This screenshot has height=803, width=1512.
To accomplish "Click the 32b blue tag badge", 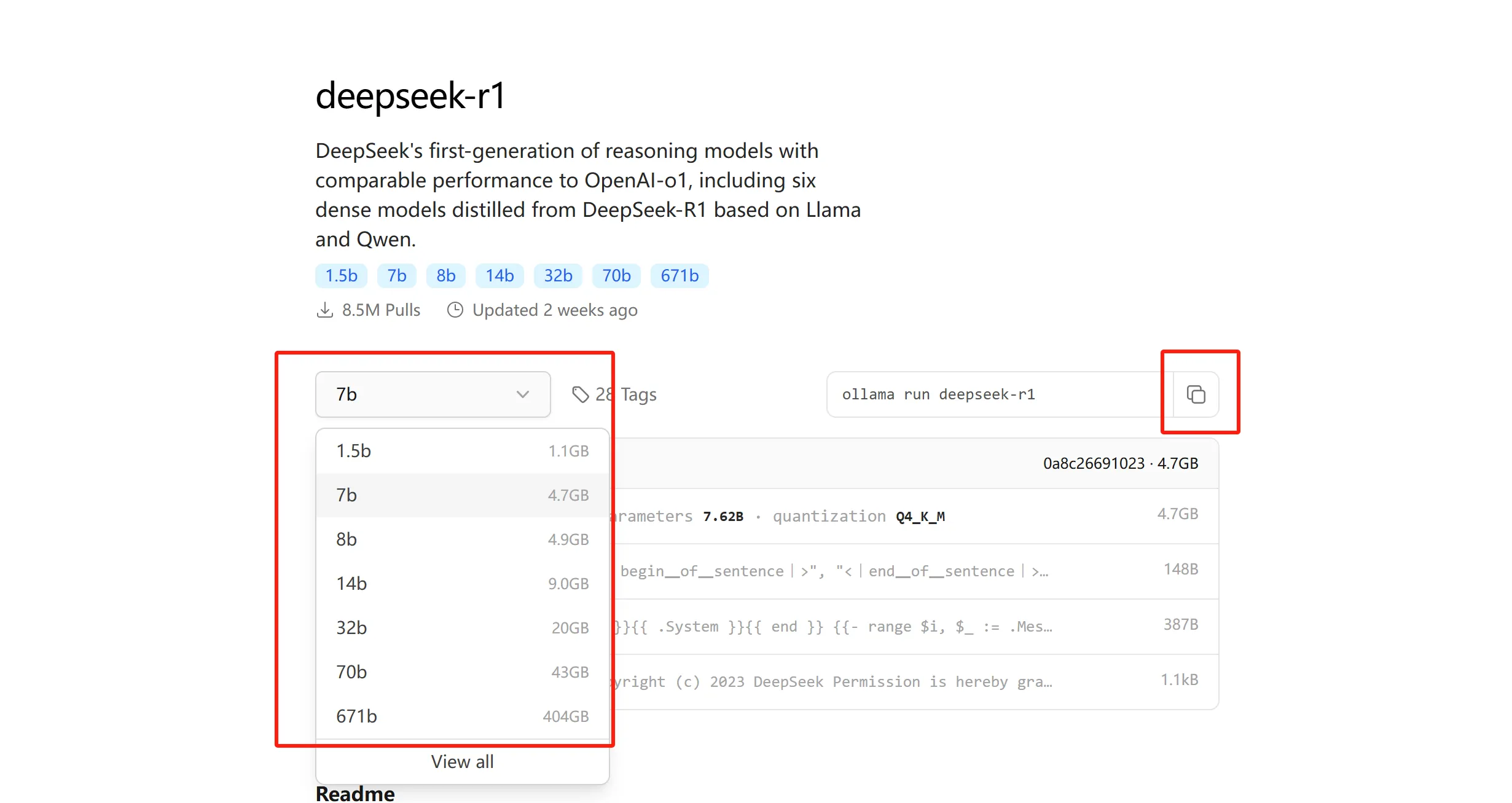I will pyautogui.click(x=558, y=276).
